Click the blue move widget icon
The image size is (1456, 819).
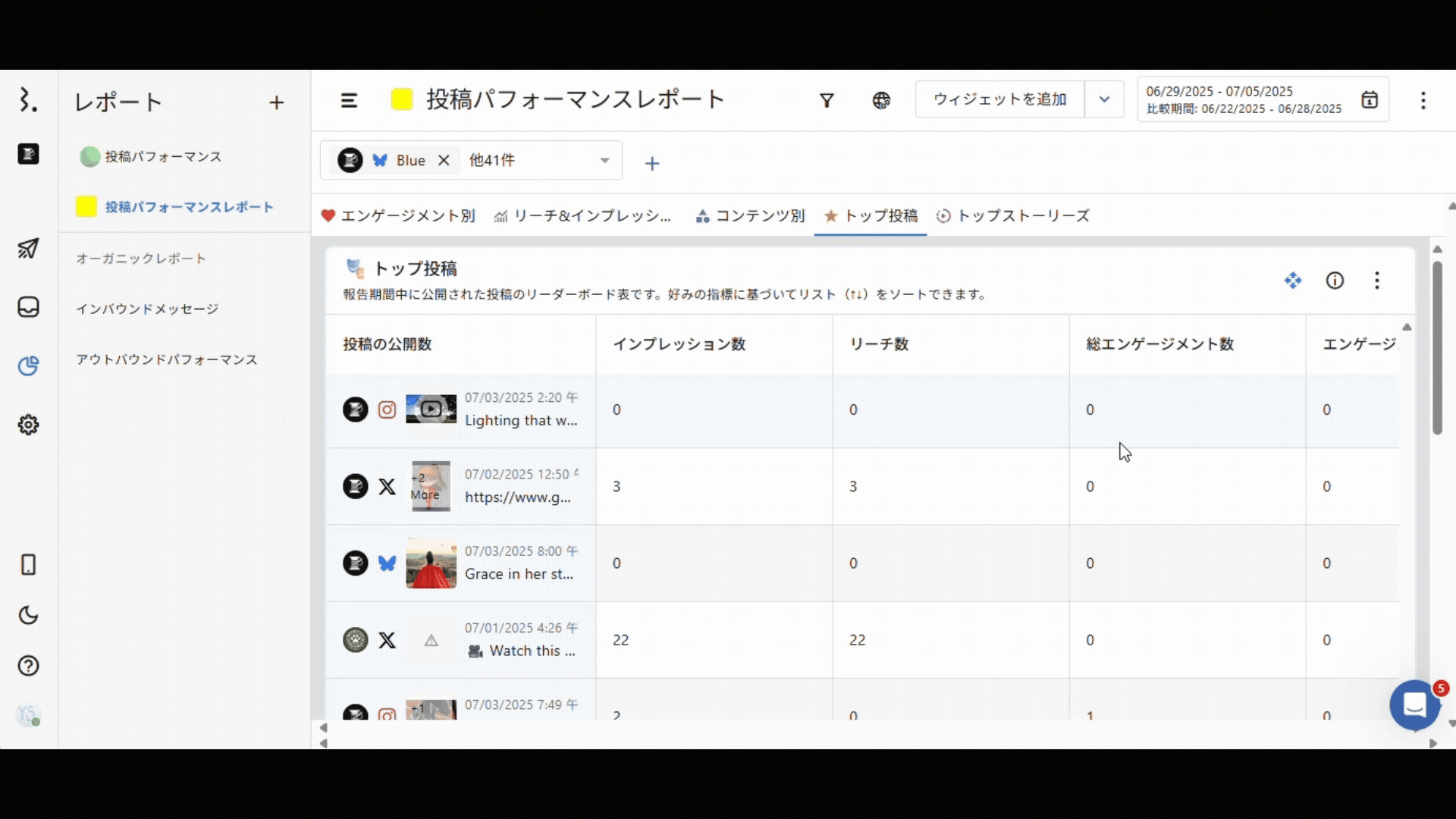tap(1293, 281)
